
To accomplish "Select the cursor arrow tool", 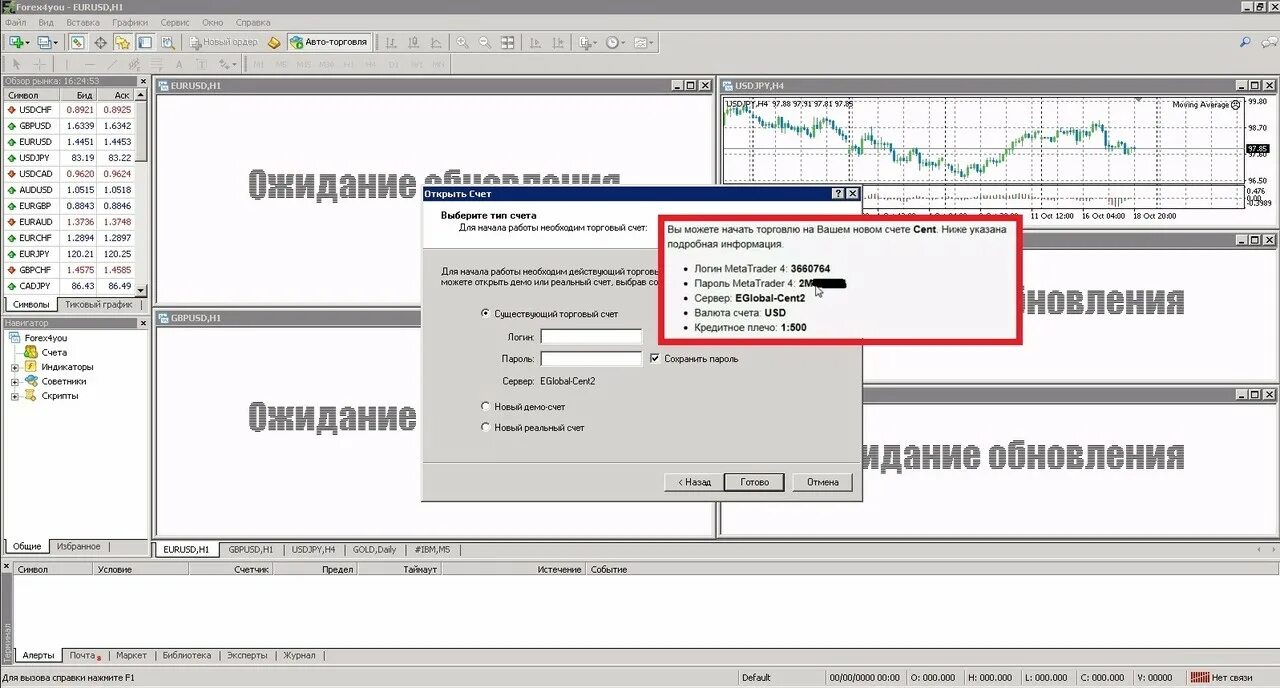I will (16, 65).
